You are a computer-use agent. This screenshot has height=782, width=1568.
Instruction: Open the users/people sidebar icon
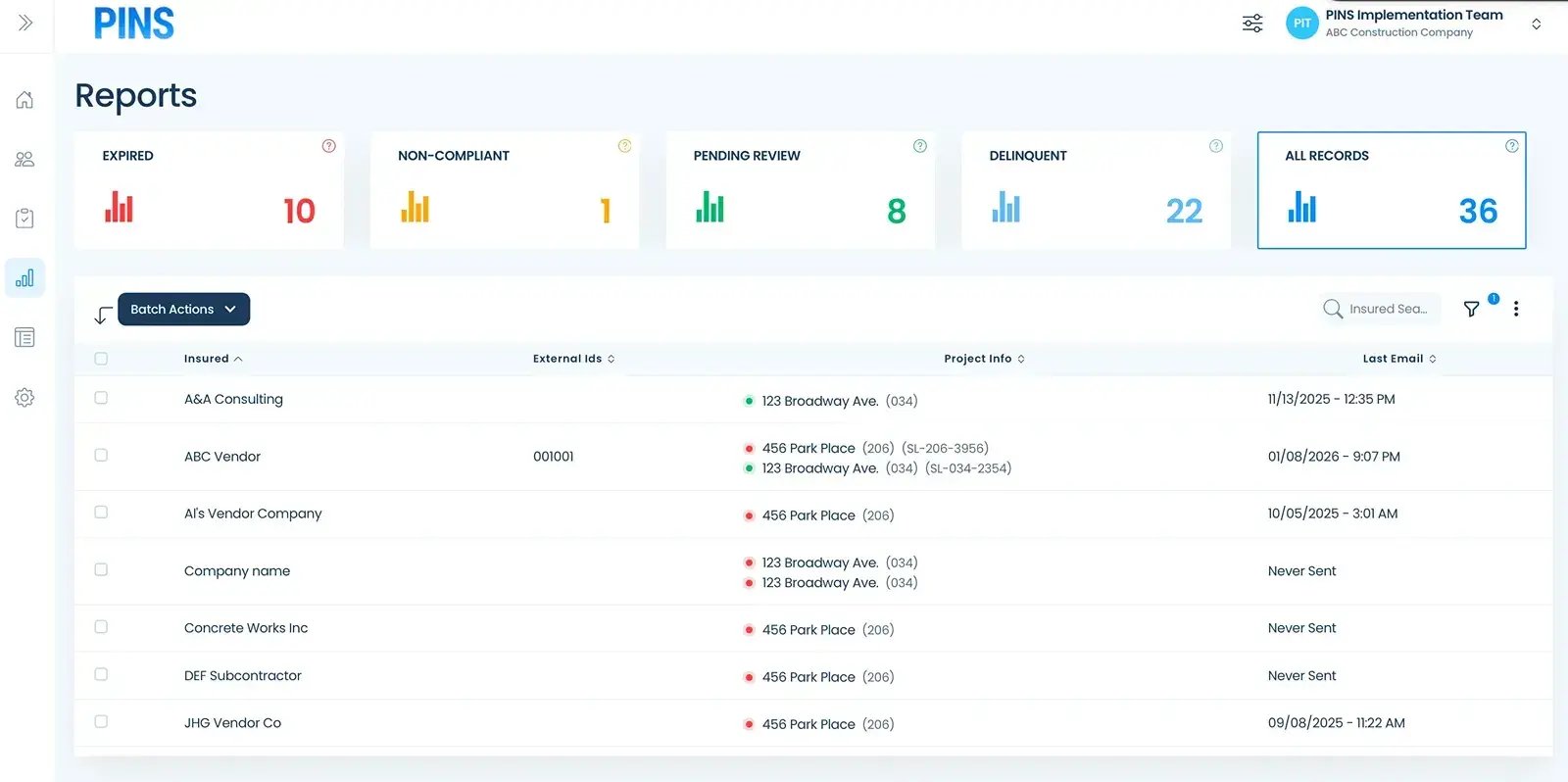tap(24, 159)
